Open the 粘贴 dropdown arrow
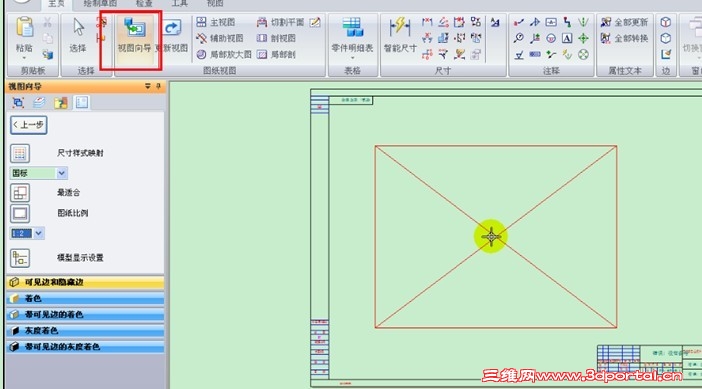 [x=24, y=58]
